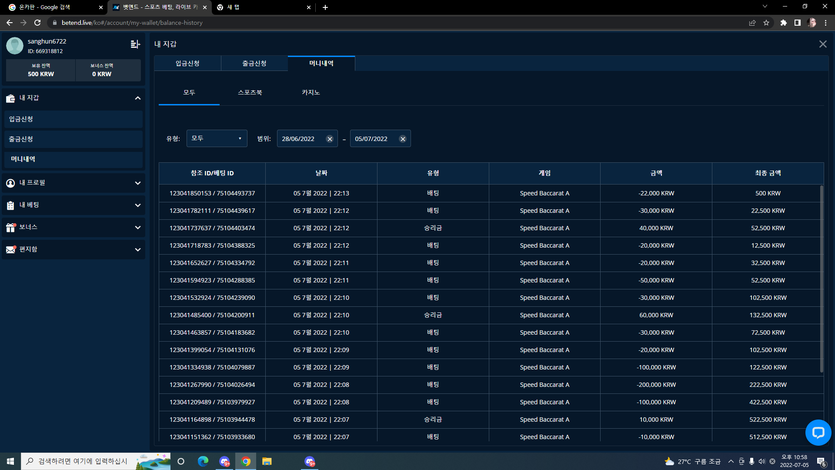
Task: Click the share page icon in address bar
Action: point(752,22)
